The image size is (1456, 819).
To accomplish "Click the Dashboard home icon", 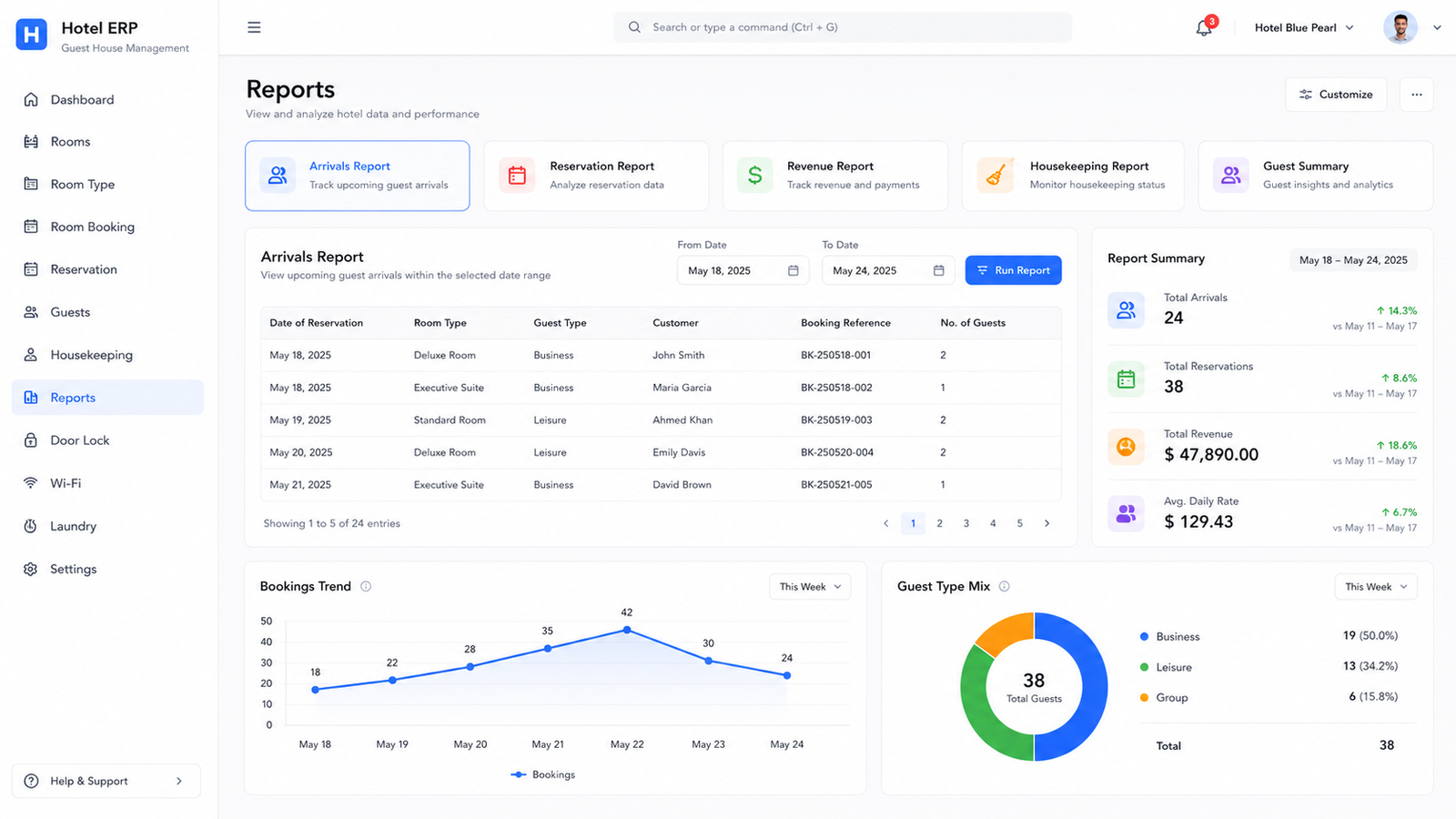I will point(31,99).
